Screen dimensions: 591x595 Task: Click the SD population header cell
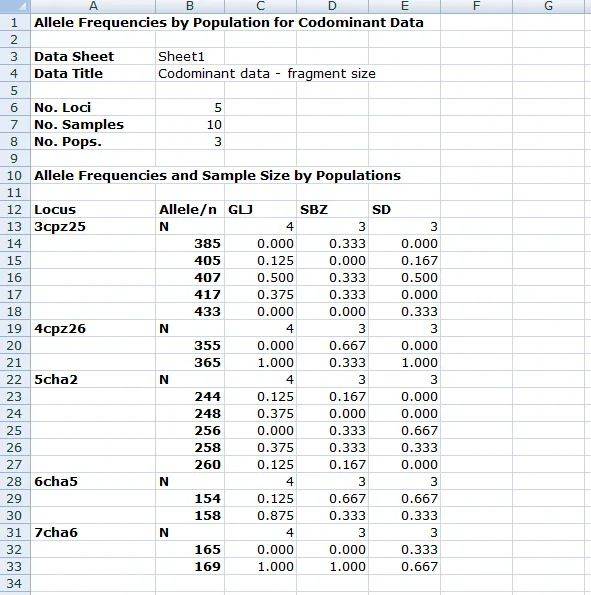click(x=404, y=209)
